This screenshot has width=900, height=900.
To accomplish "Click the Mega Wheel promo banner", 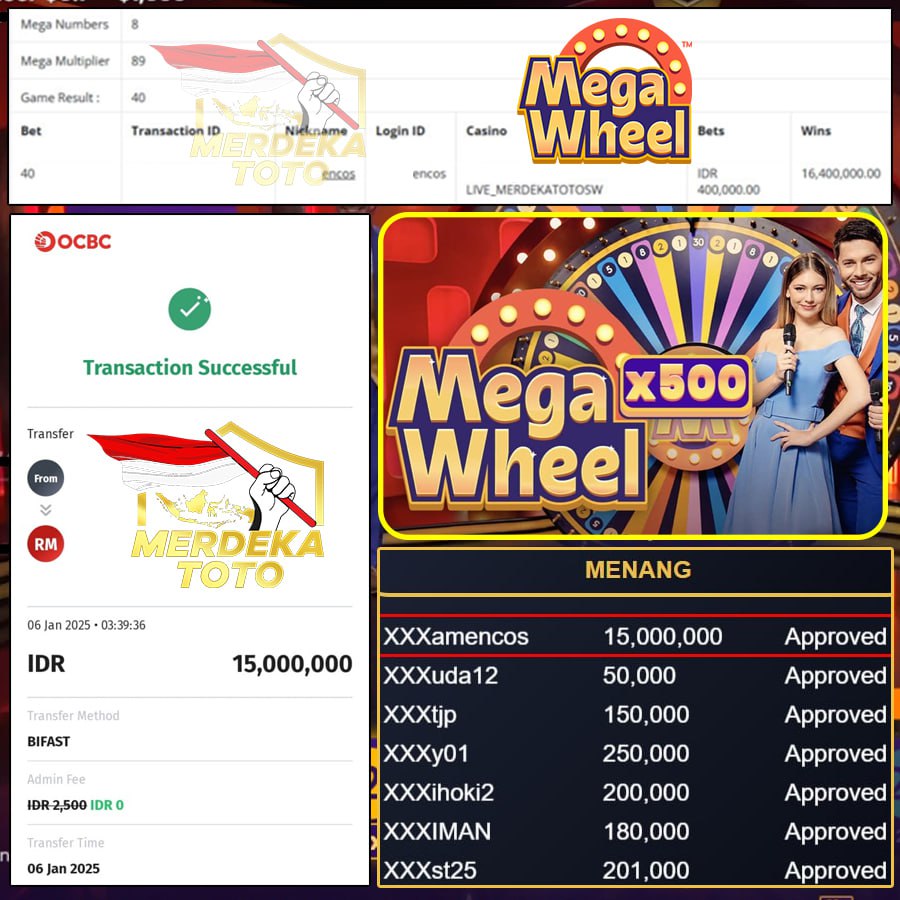I will tap(633, 376).
